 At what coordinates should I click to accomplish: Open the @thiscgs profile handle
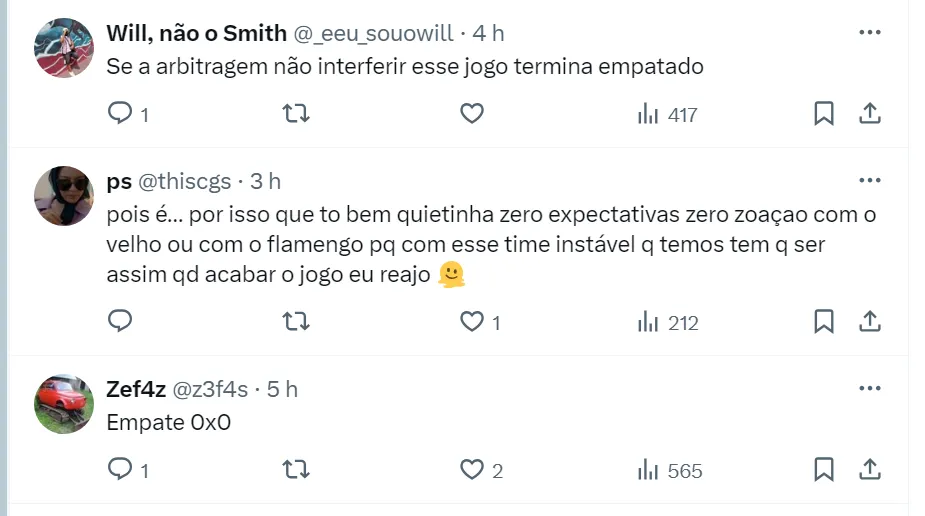point(184,181)
